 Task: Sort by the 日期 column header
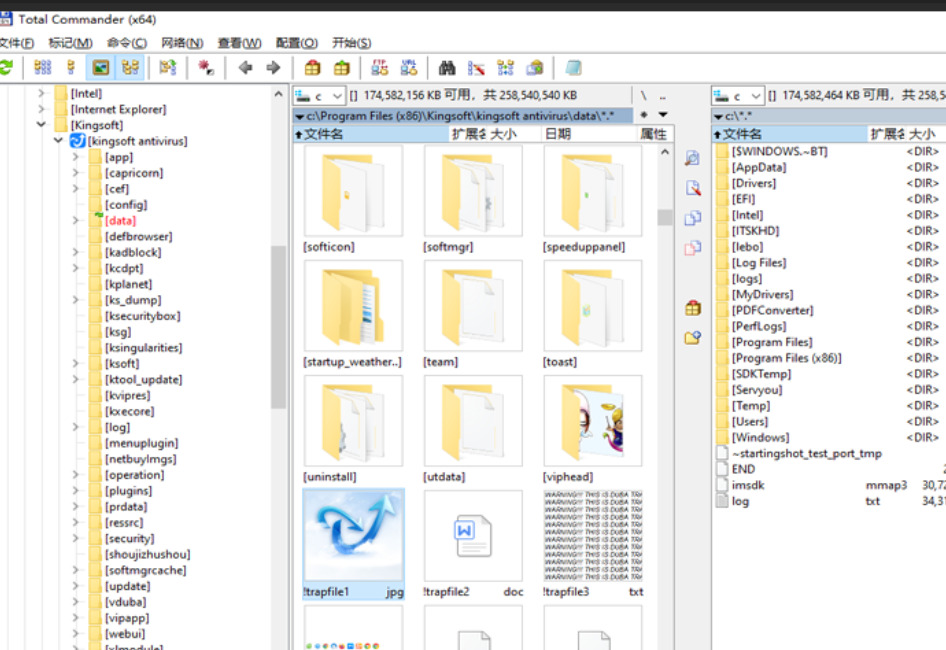pos(558,134)
